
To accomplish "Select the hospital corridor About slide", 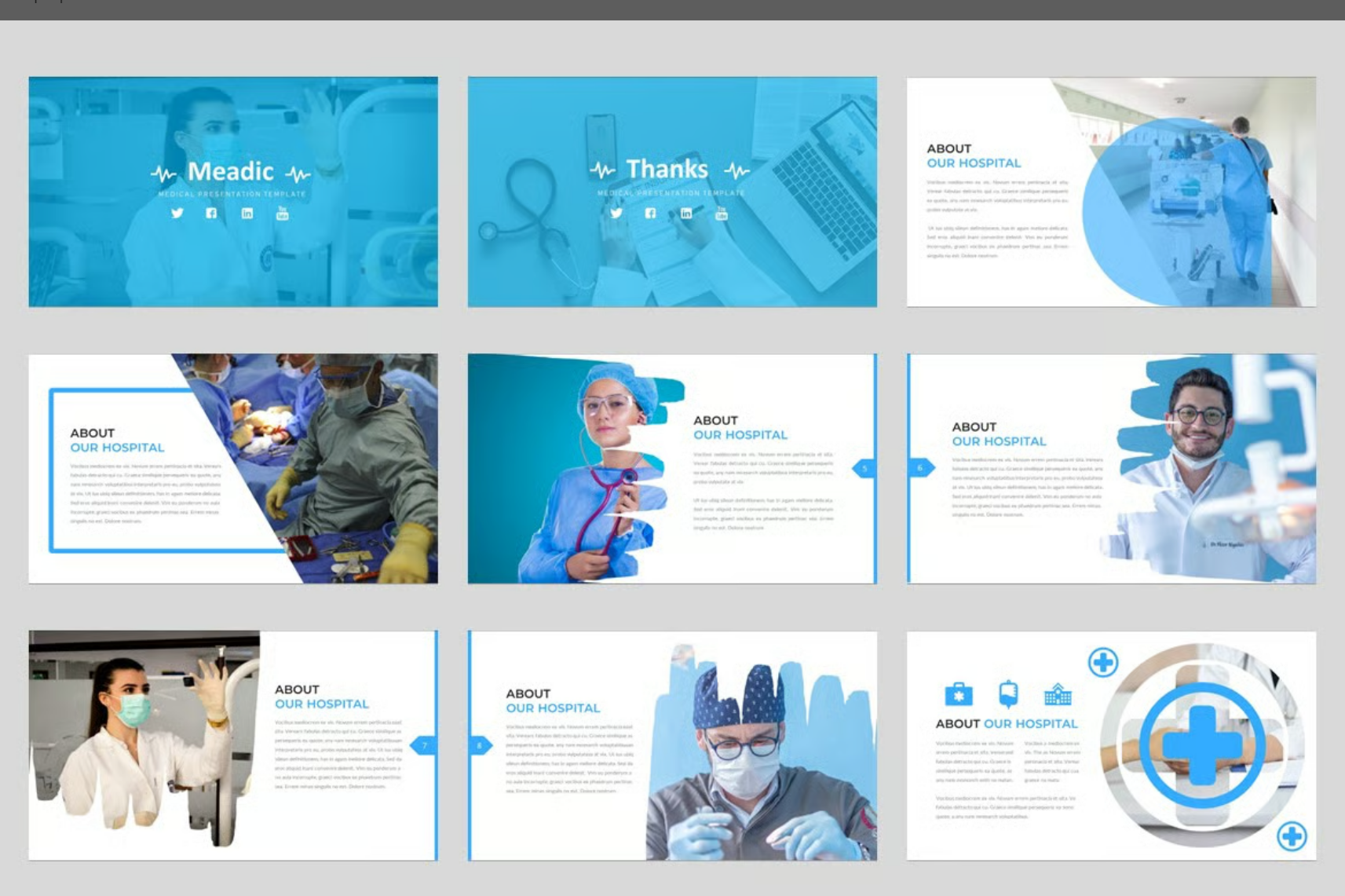I will click(x=1111, y=192).
